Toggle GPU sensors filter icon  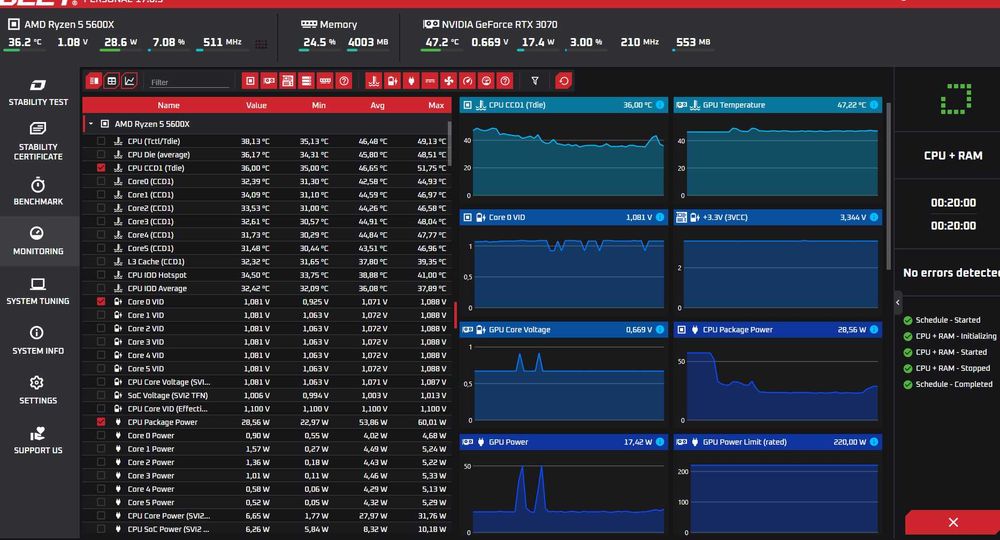[x=269, y=81]
